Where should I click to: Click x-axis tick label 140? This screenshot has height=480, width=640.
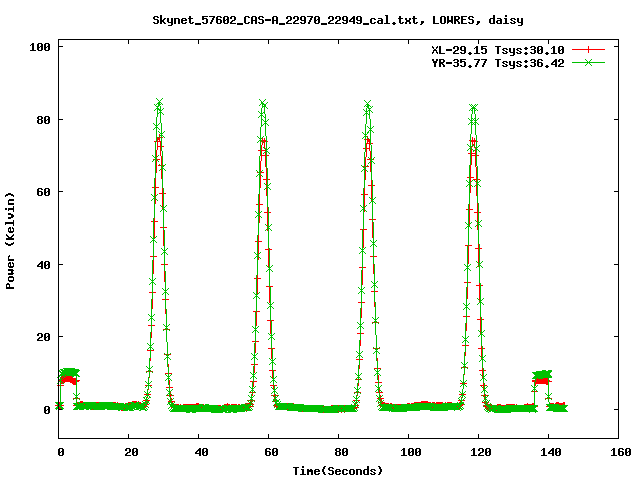click(x=551, y=452)
